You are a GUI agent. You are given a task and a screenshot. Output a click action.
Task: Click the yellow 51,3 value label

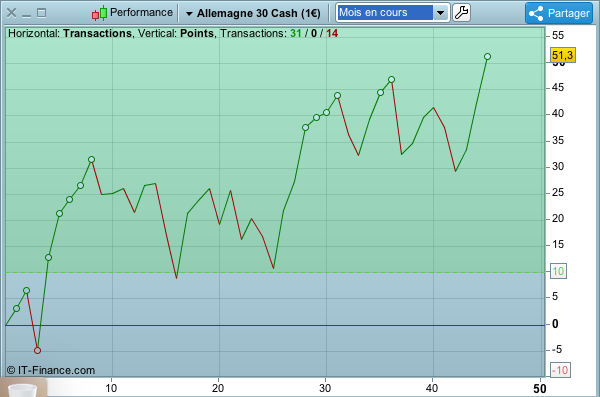(x=562, y=55)
